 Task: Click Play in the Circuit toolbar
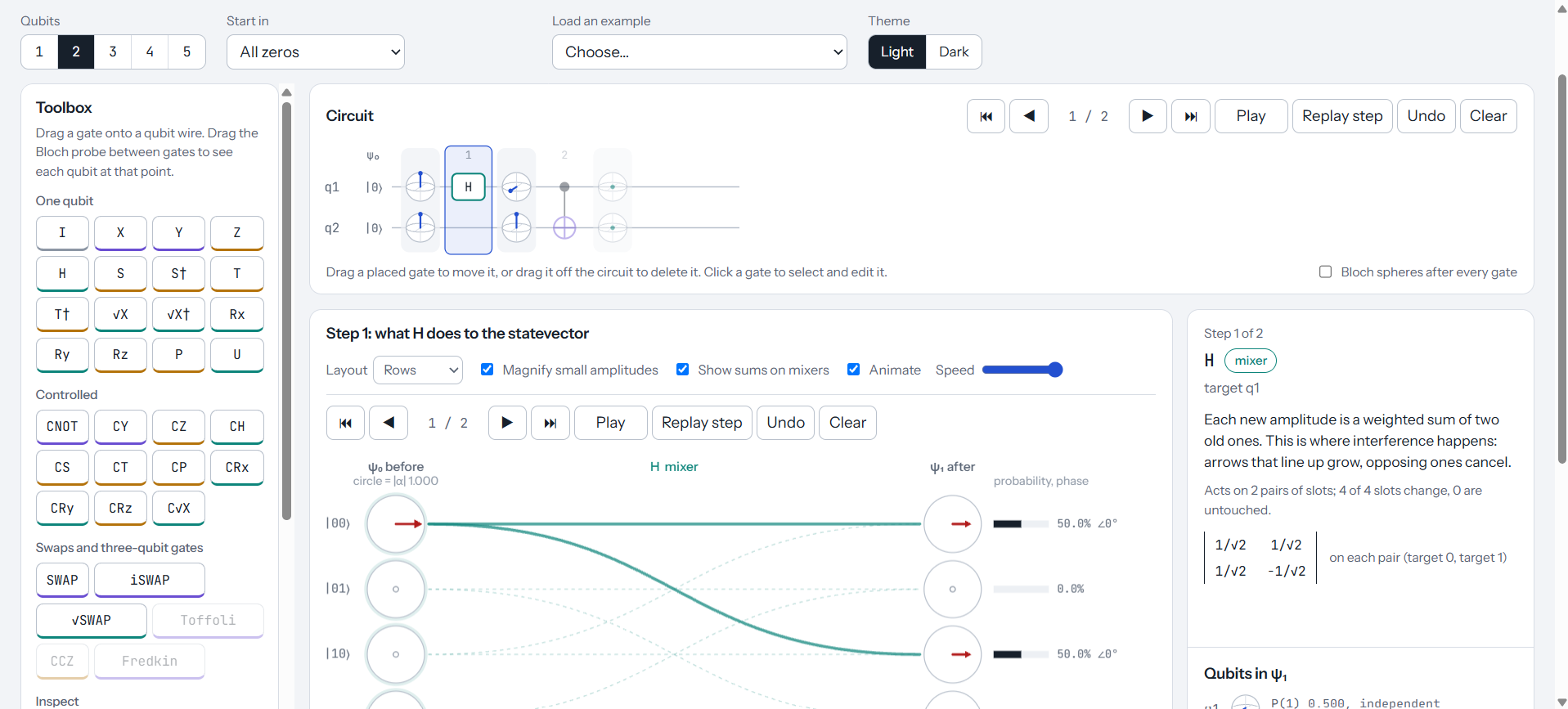1251,116
